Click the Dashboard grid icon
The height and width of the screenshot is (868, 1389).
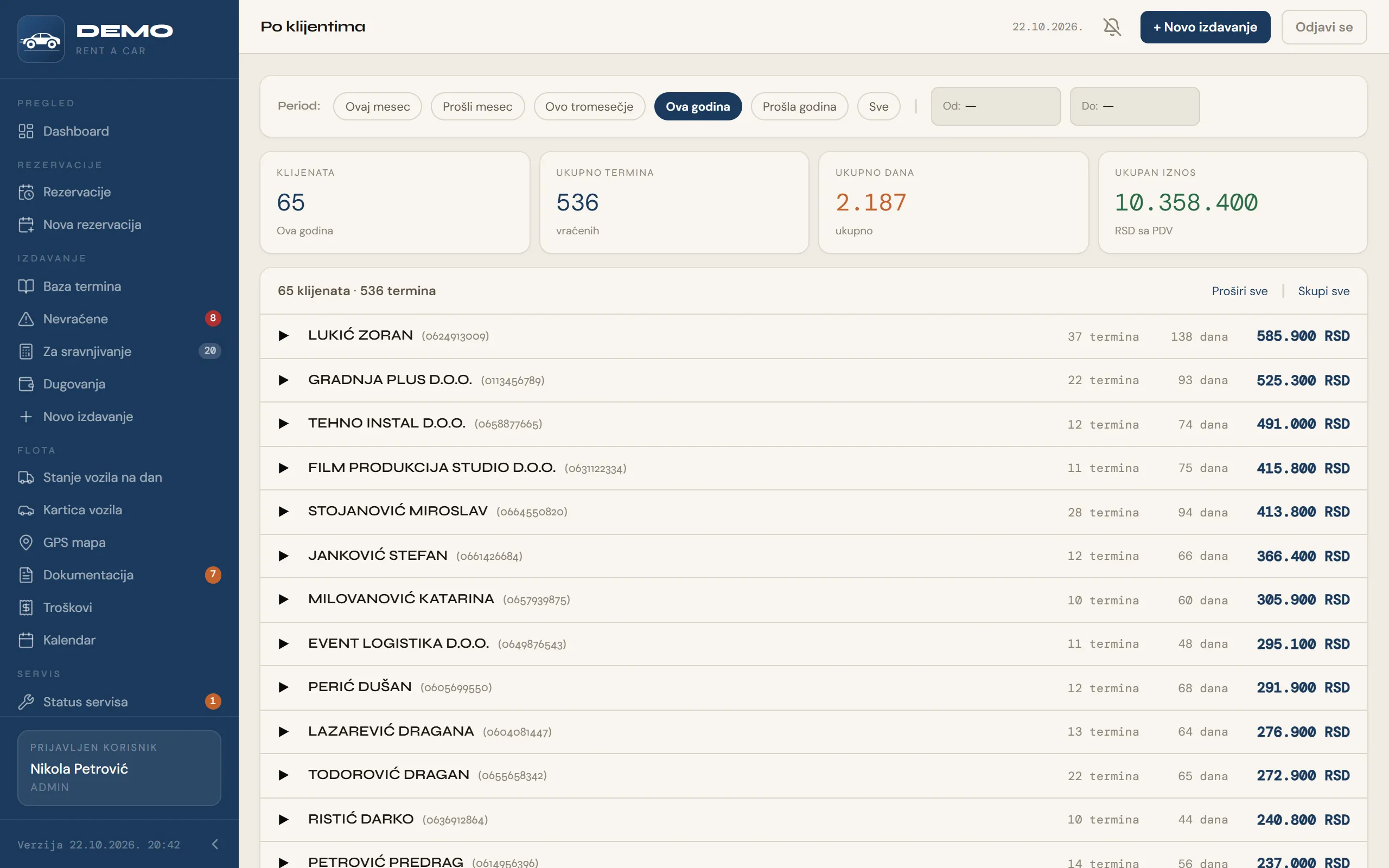click(26, 131)
